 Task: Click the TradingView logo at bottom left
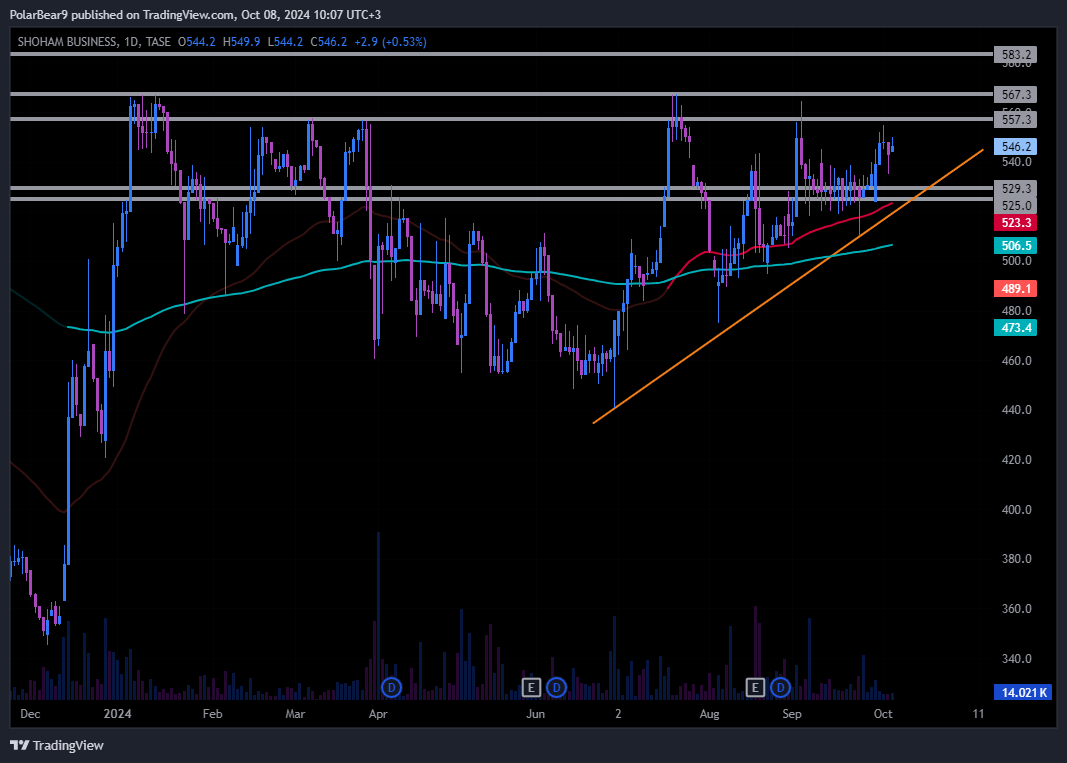coord(57,745)
